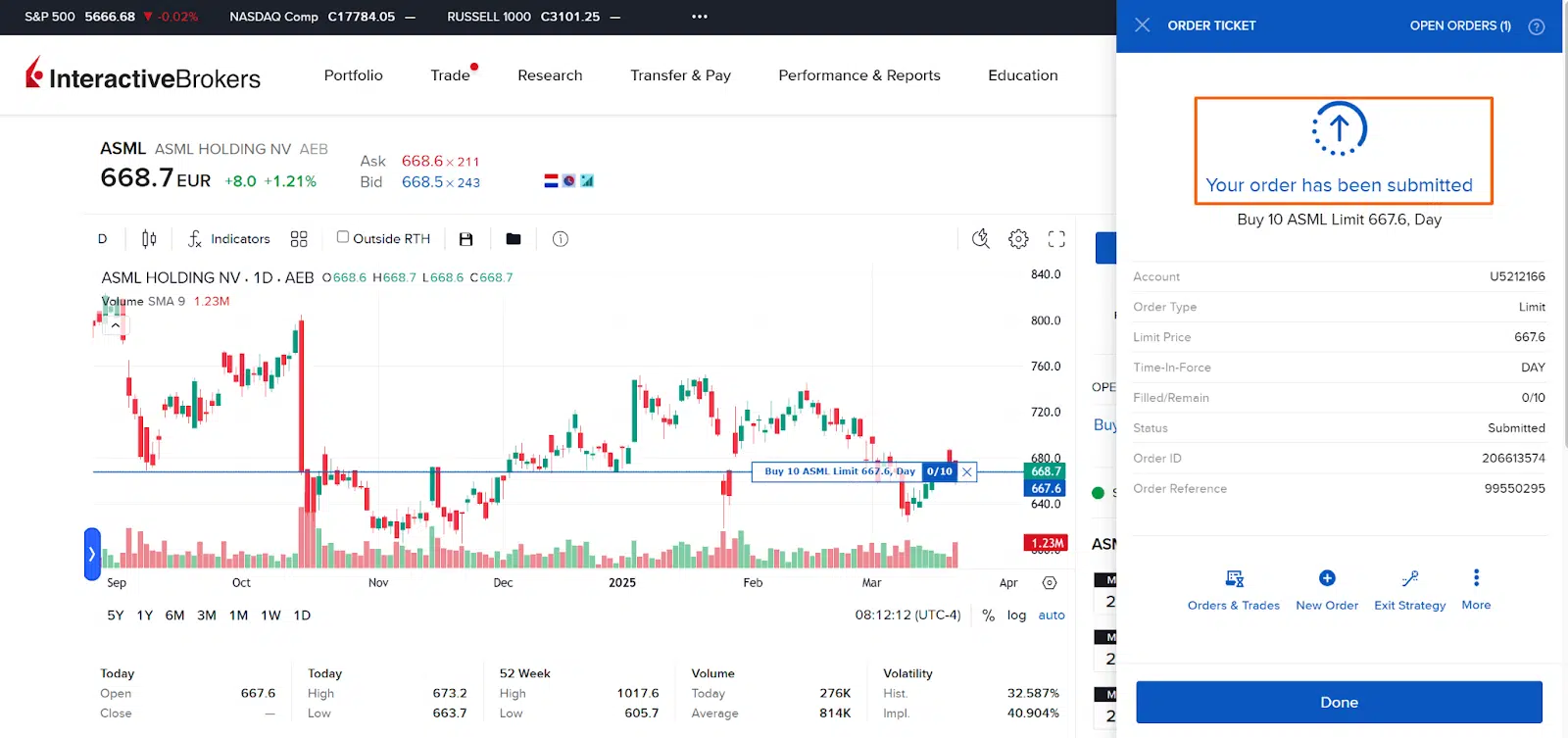
Task: Change the candlestick chart style icon
Action: click(x=149, y=238)
